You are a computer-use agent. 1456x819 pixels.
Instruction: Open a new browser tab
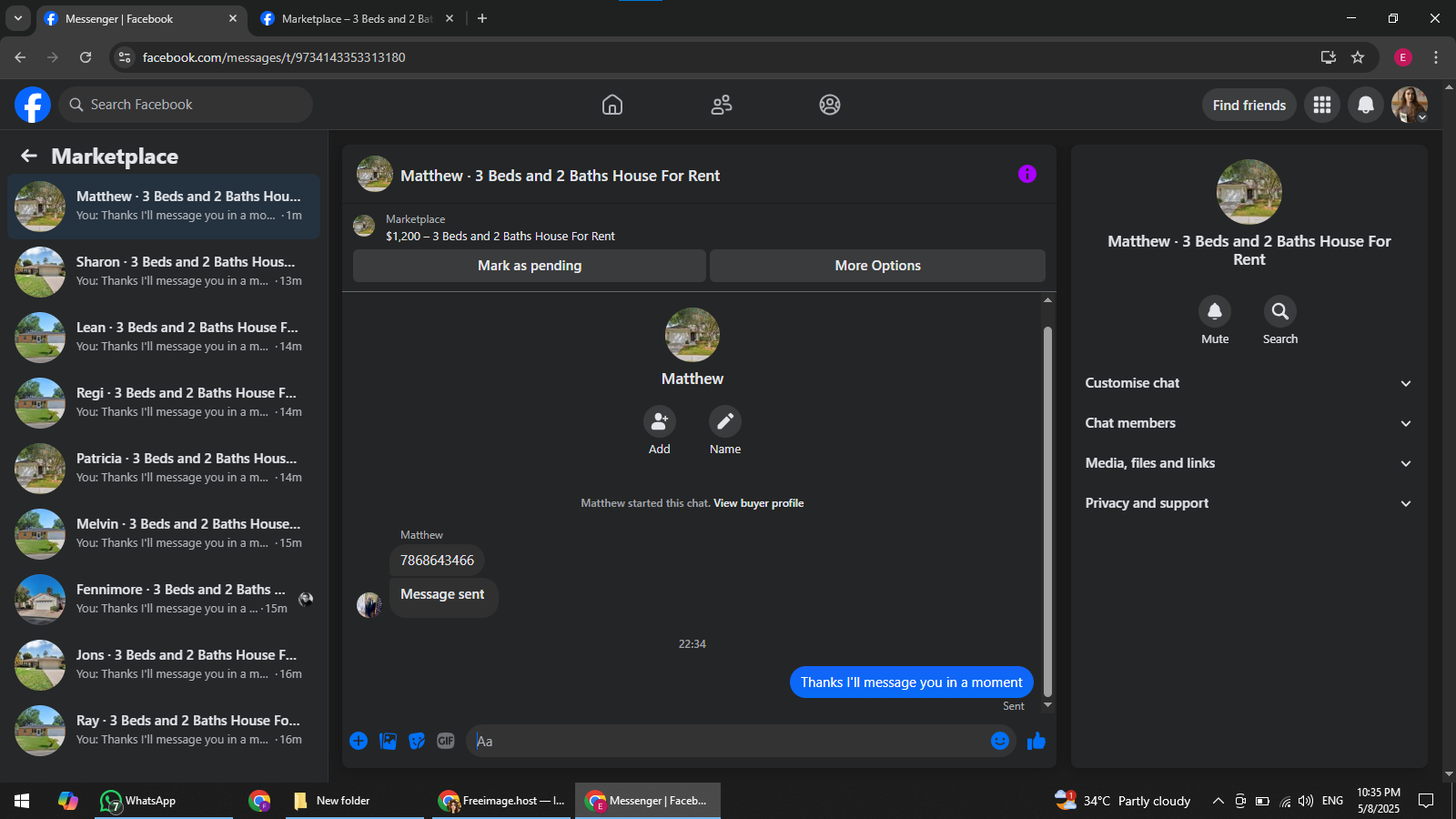coord(482,18)
